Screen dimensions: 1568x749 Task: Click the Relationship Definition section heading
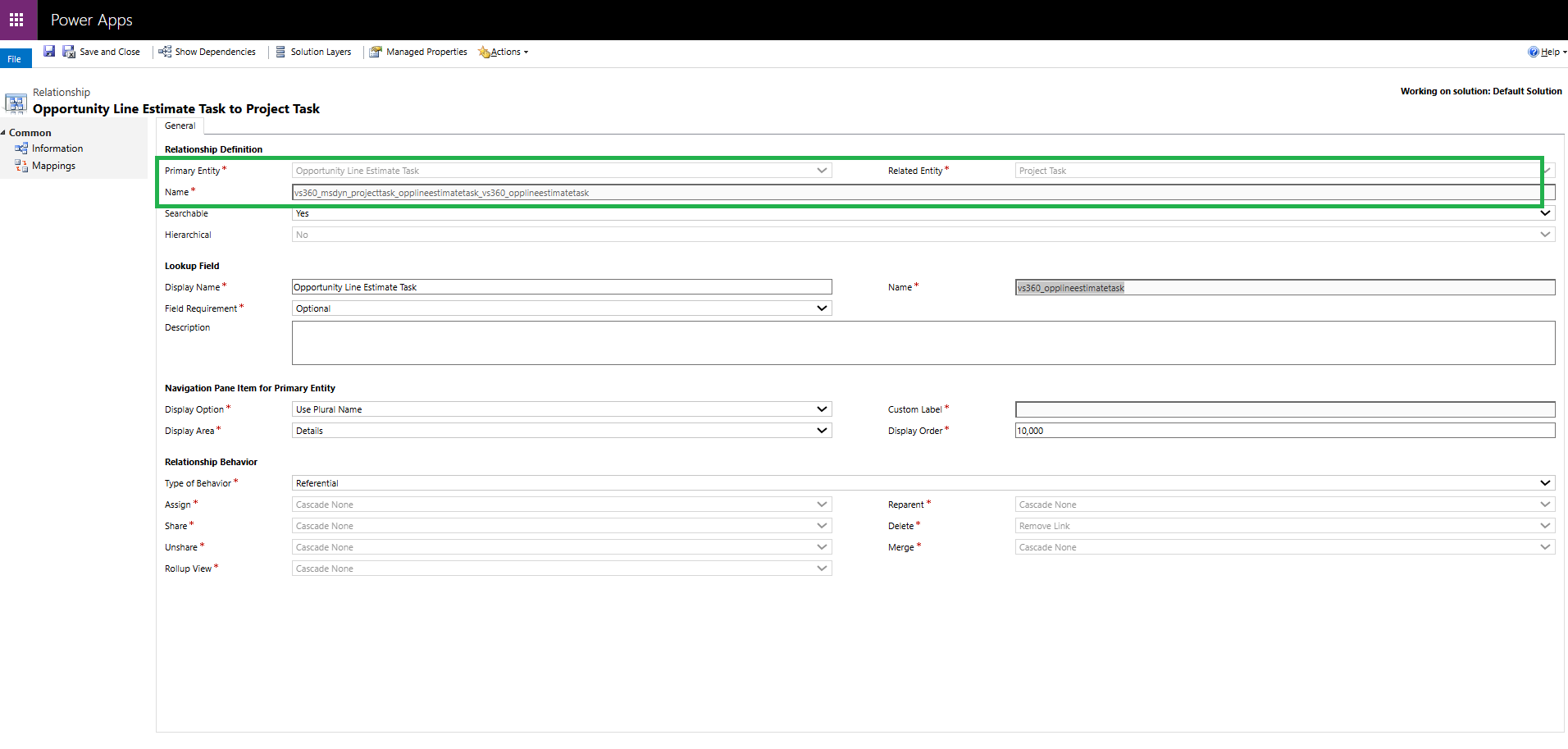click(213, 149)
